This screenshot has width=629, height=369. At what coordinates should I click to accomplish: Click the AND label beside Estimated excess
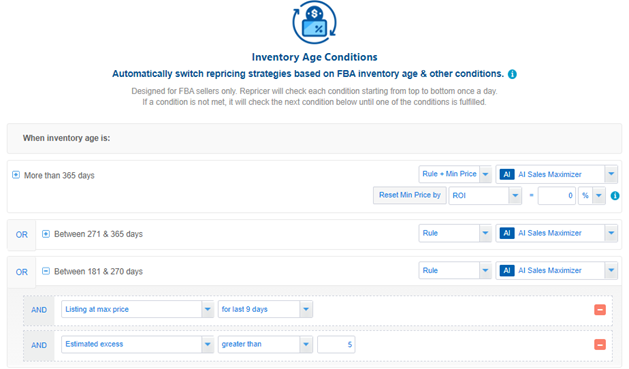click(x=39, y=345)
